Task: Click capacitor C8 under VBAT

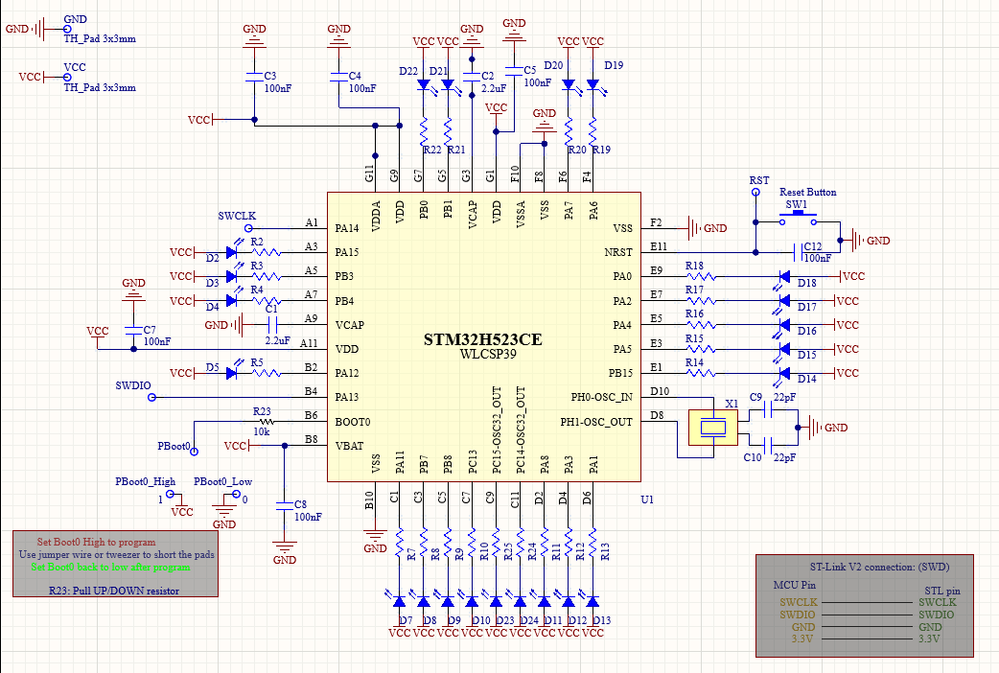Action: tap(284, 505)
